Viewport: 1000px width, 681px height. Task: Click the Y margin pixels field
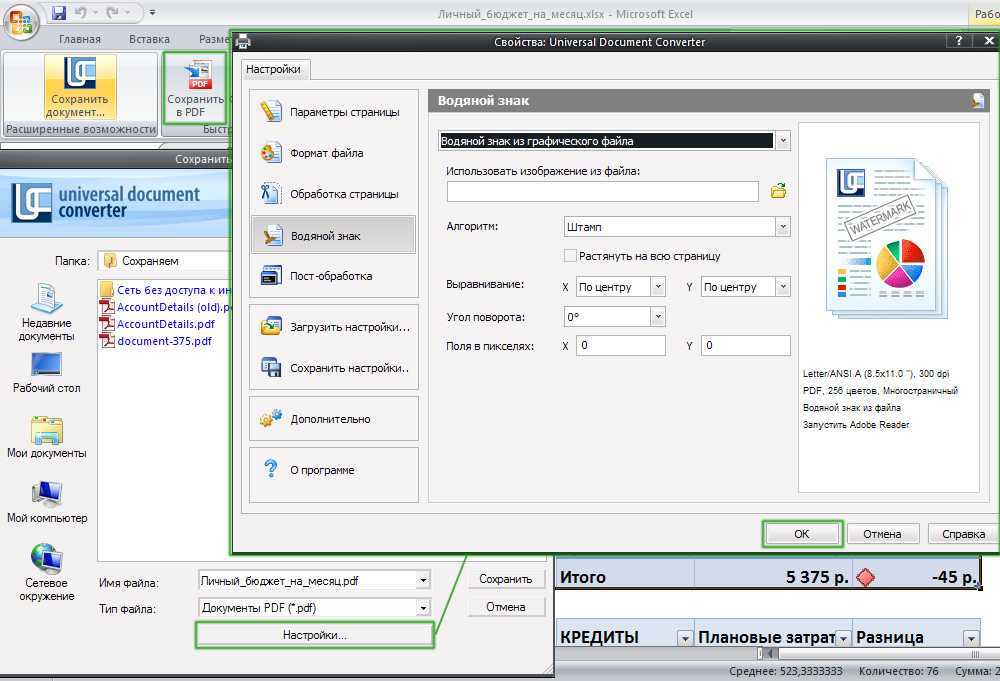click(746, 345)
